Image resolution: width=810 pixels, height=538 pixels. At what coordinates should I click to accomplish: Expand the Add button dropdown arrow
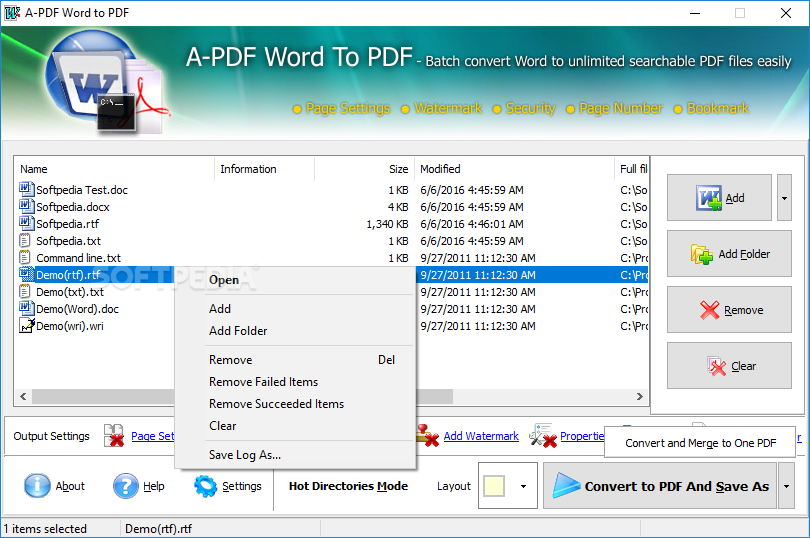(784, 197)
